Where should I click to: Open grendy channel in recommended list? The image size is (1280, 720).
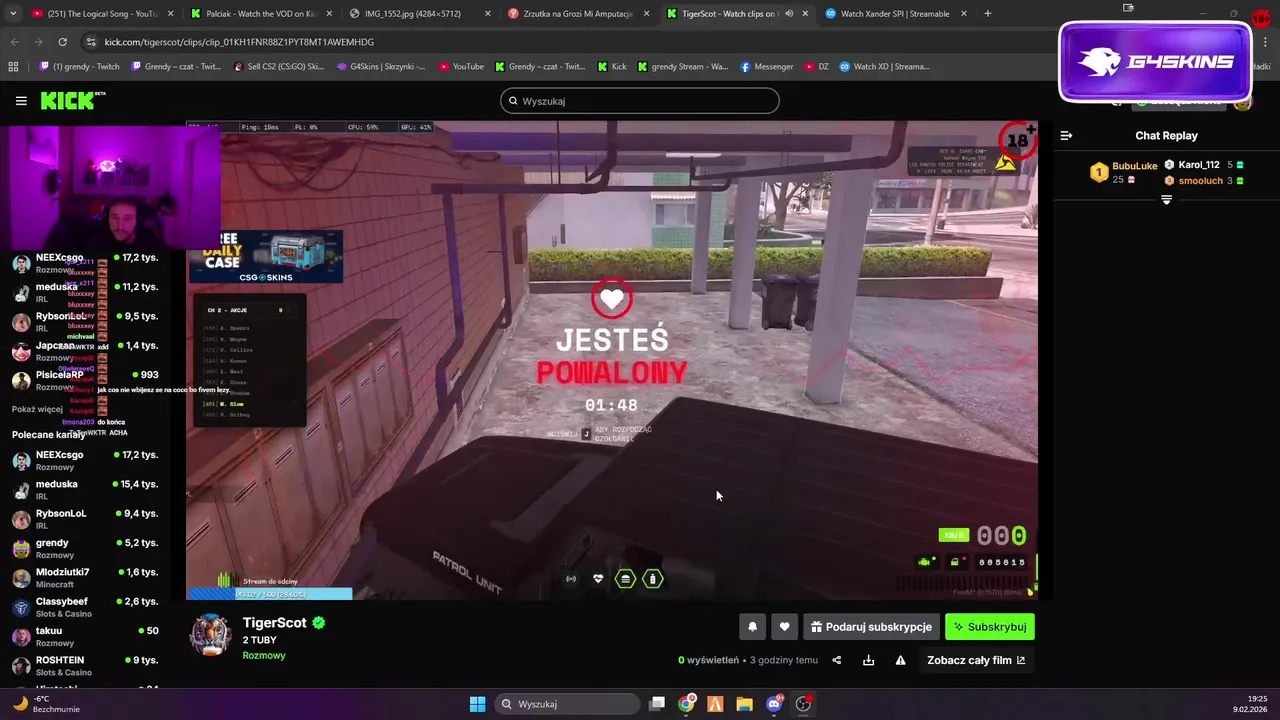pos(84,548)
